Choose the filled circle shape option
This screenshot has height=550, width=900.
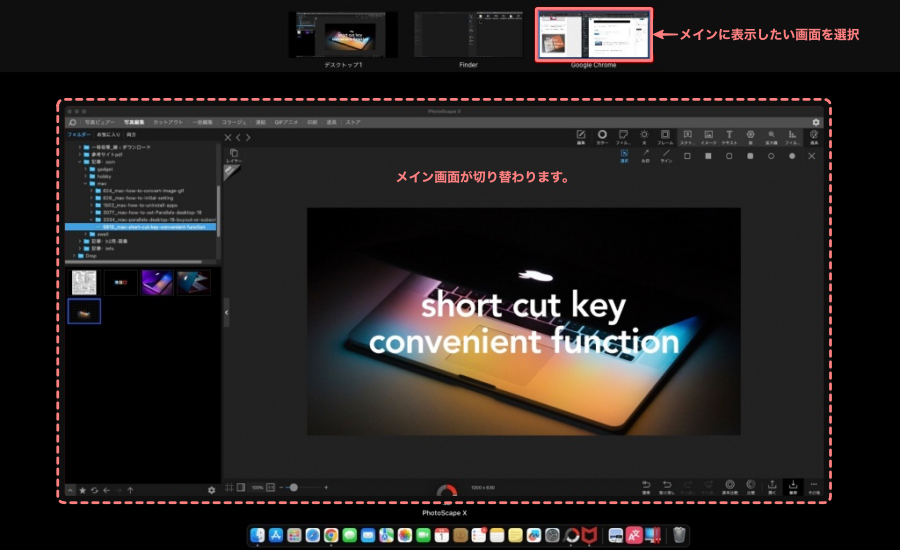(x=792, y=156)
